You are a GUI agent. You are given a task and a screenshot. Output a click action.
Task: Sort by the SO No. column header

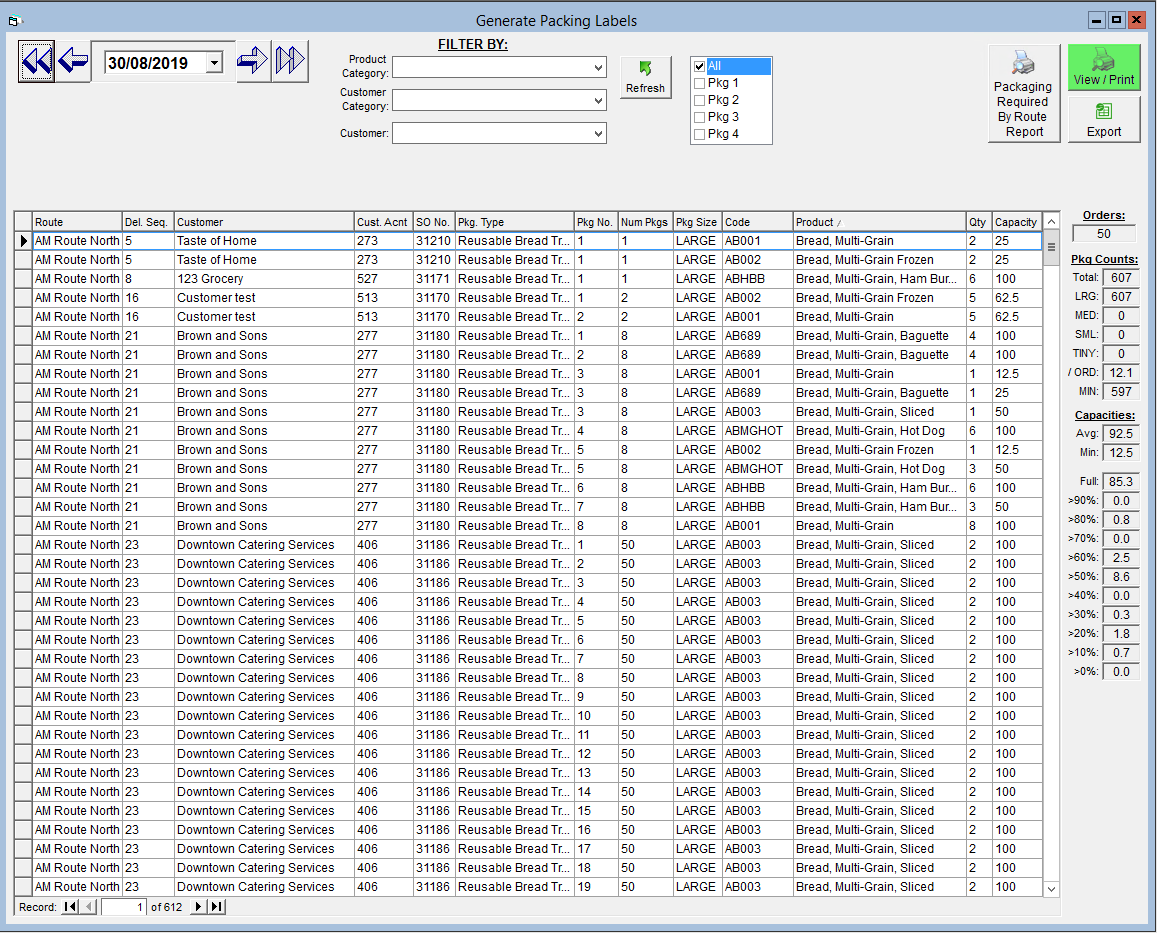[x=434, y=222]
